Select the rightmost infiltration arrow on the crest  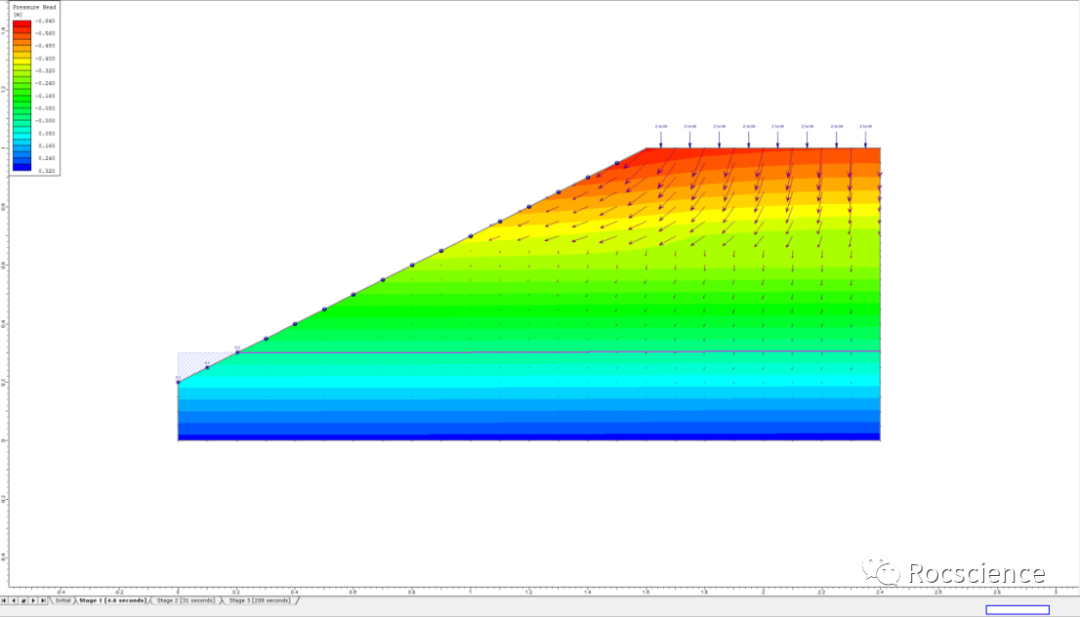pyautogui.click(x=865, y=137)
